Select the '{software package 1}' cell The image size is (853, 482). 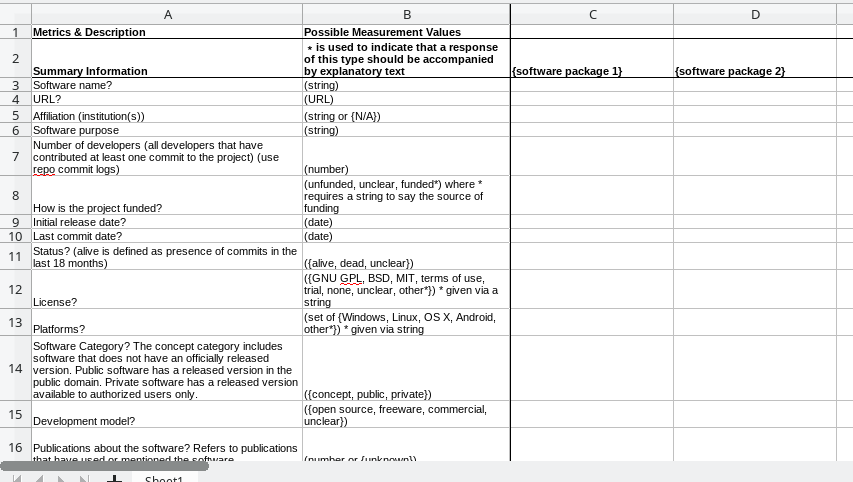pos(592,58)
